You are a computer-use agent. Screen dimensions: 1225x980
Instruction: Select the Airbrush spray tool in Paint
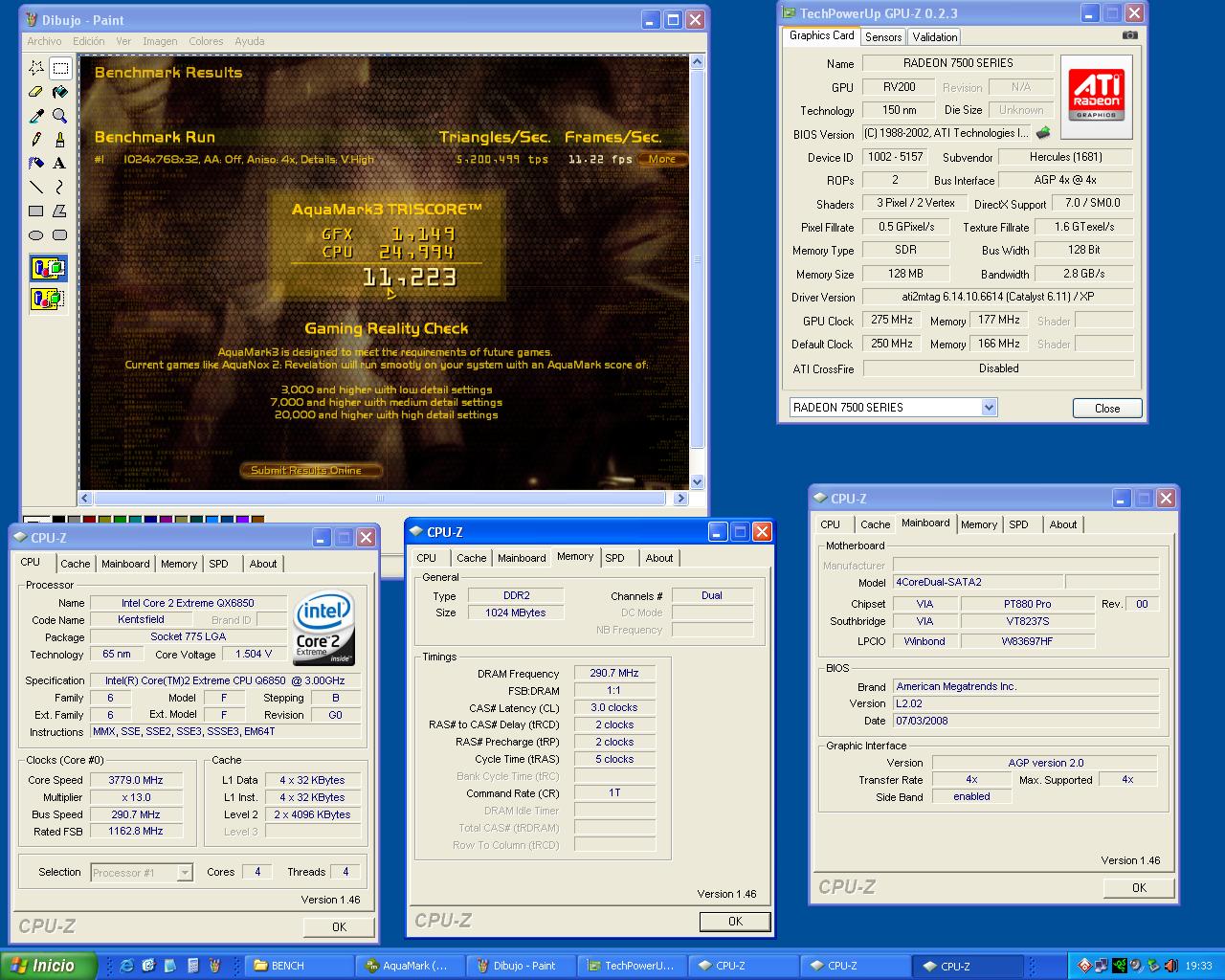[36, 164]
